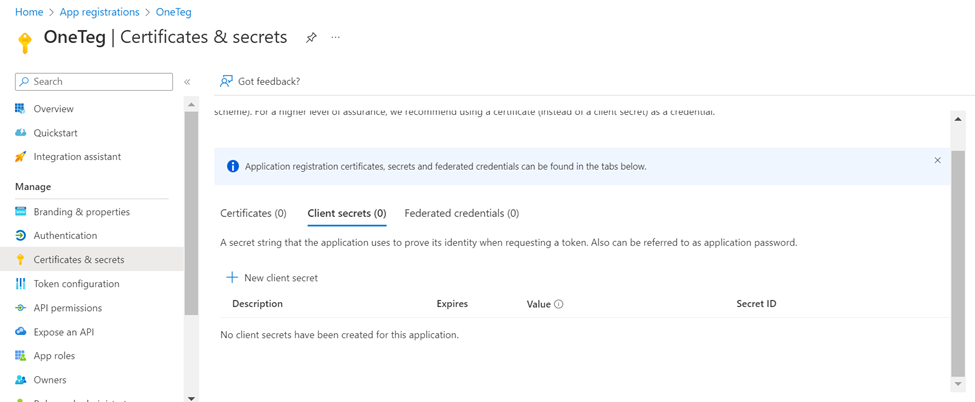
Task: Click the Got feedback? button
Action: (260, 81)
